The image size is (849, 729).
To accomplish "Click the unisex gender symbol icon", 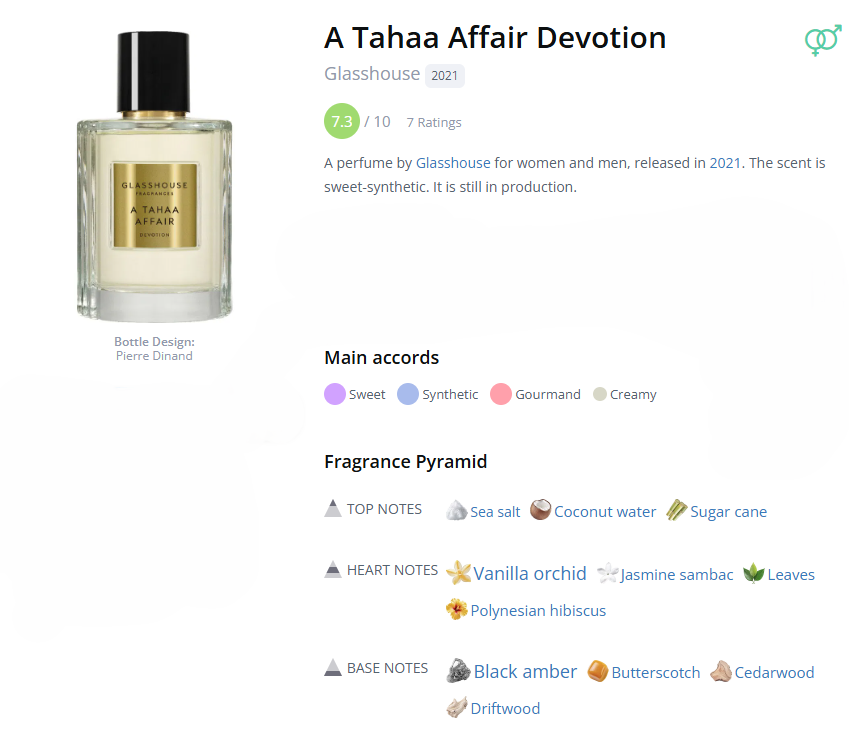I will (x=823, y=40).
